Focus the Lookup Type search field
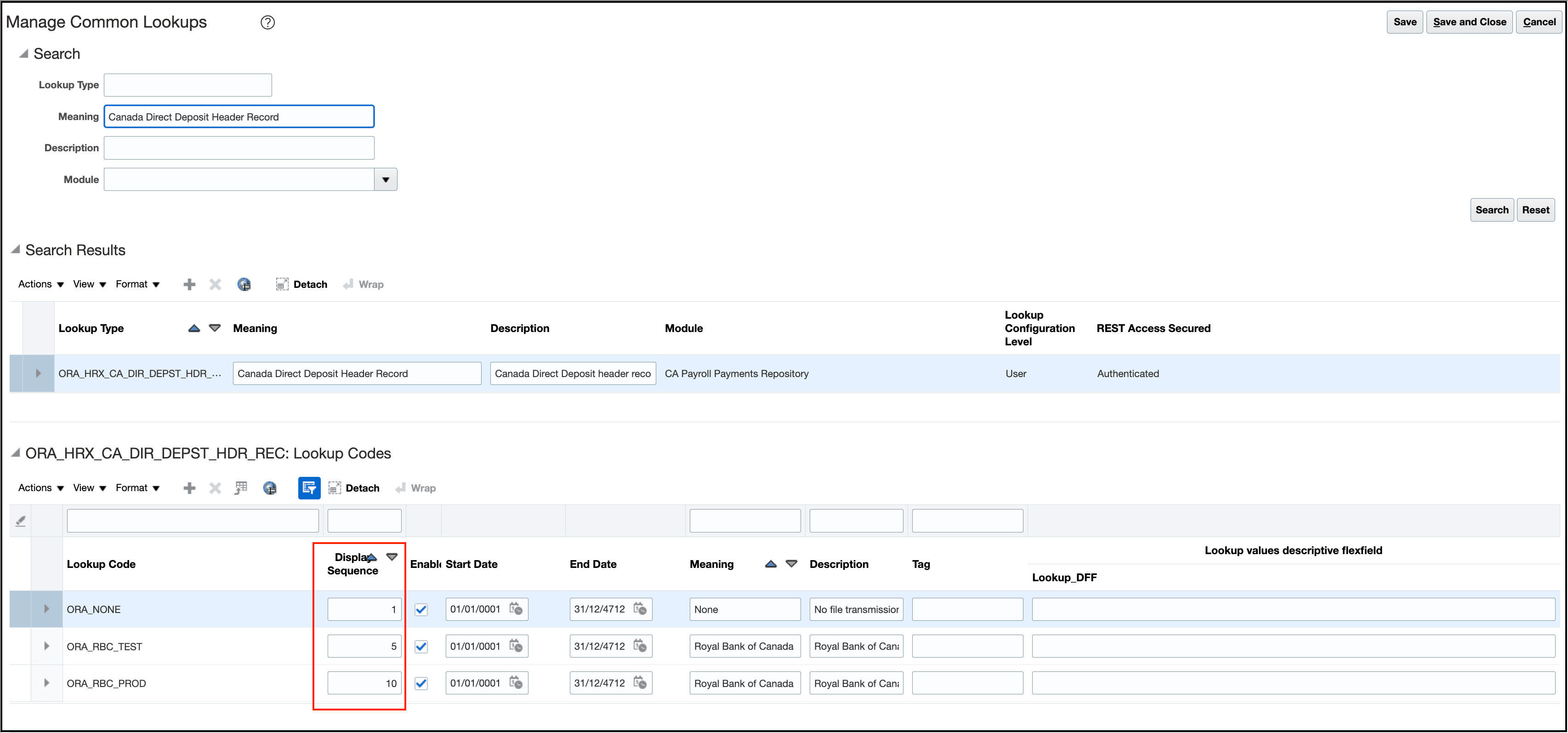The width and height of the screenshot is (1568, 733). click(x=187, y=86)
